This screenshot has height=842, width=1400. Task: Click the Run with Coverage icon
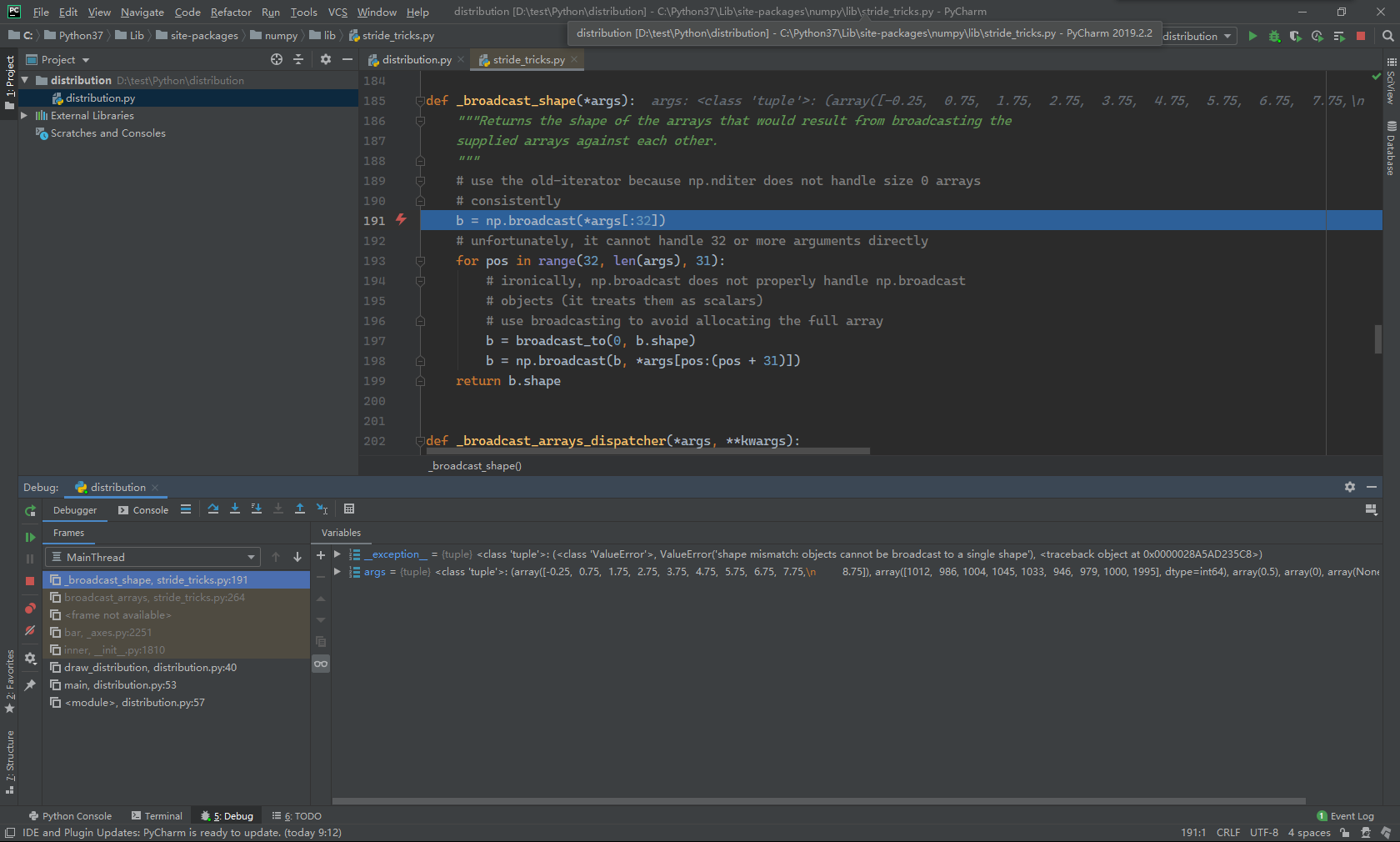(1295, 36)
